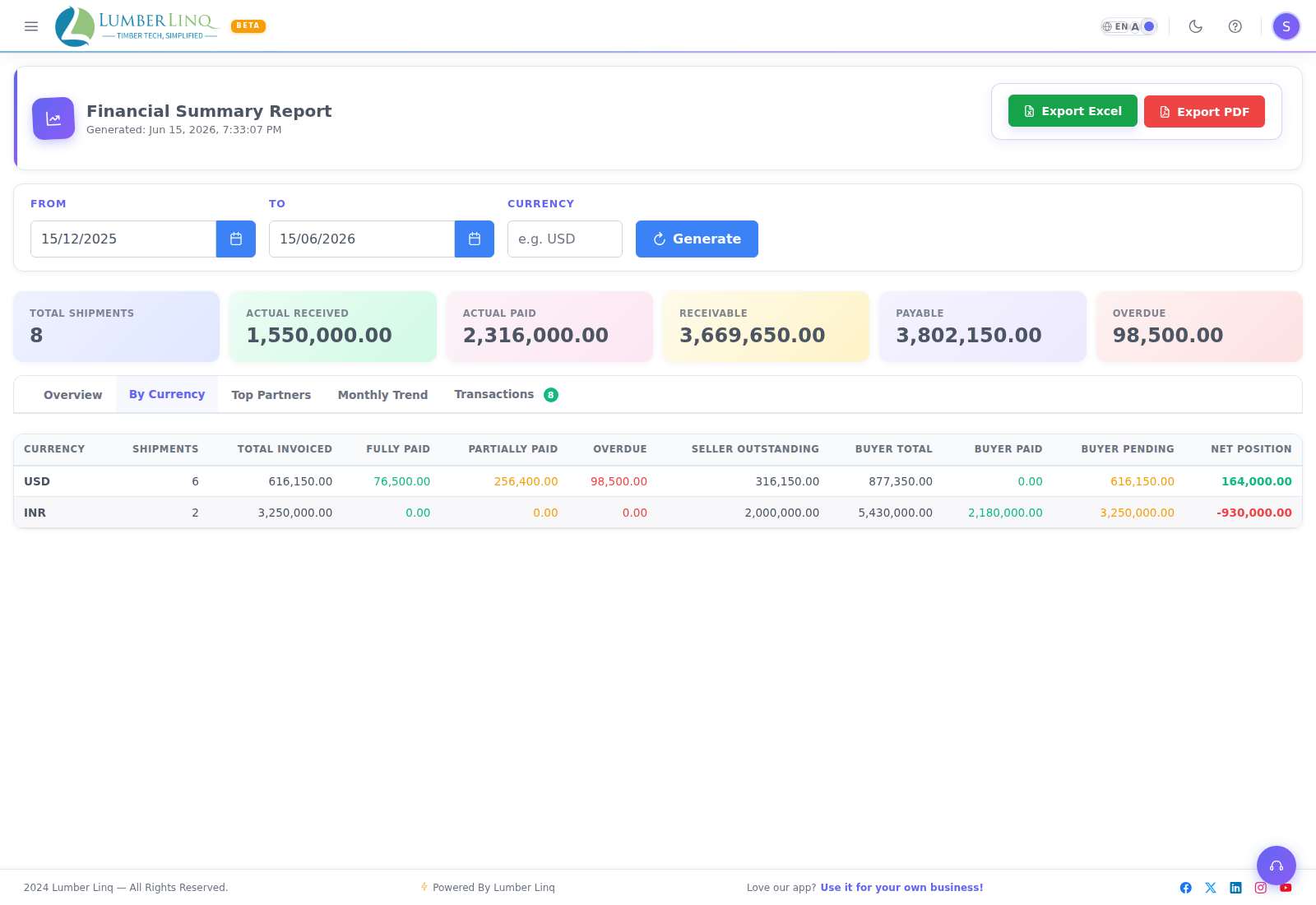Click USD buyer total 877,350.00
Image resolution: width=1316 pixels, height=905 pixels.
[x=901, y=481]
